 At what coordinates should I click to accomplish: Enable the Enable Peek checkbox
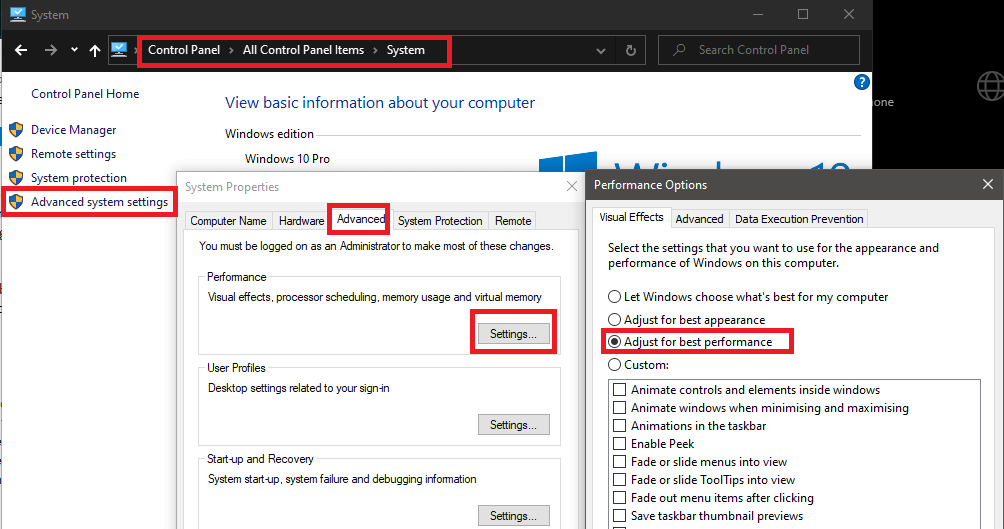[x=619, y=443]
